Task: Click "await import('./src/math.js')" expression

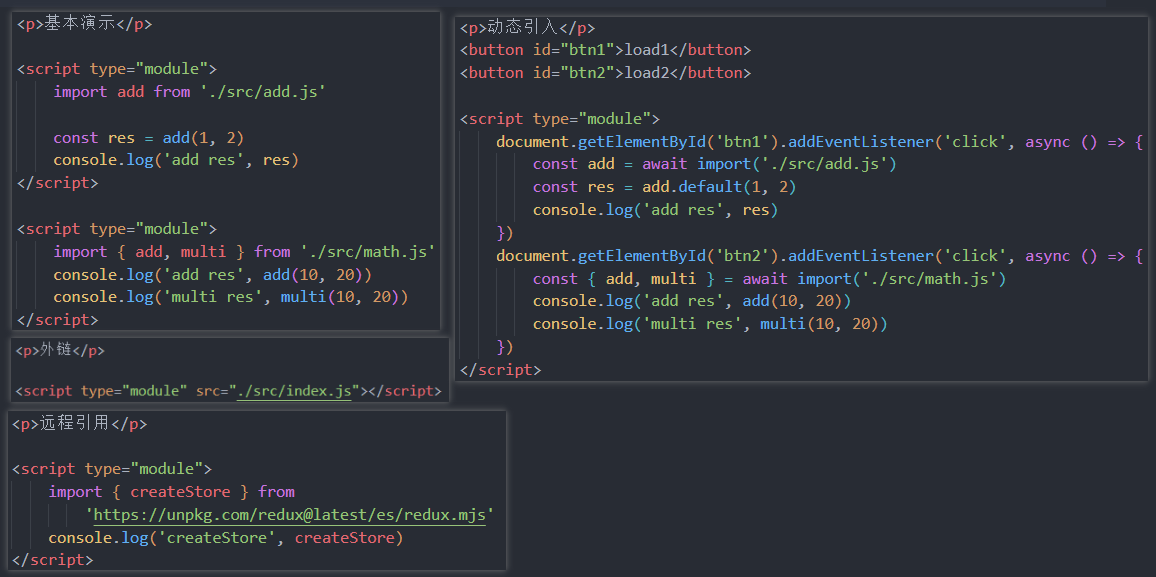Action: click(x=874, y=279)
